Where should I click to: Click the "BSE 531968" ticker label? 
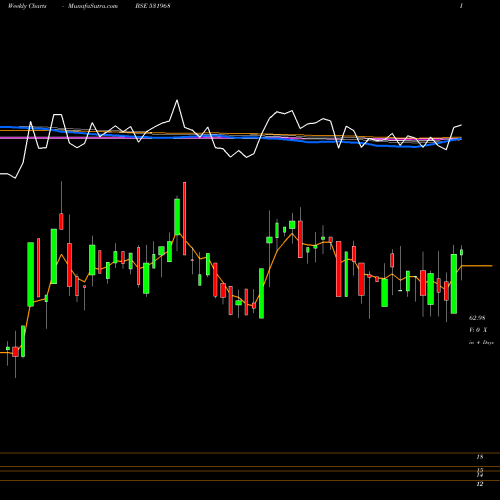click(x=153, y=6)
